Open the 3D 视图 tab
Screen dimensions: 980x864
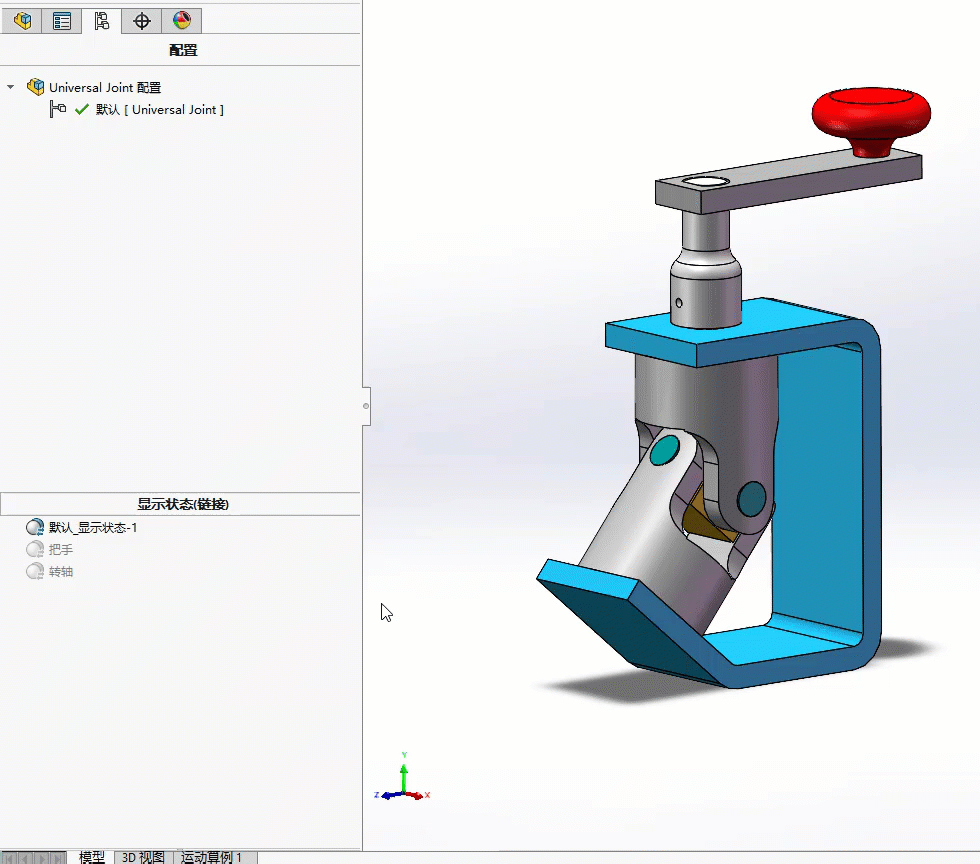click(143, 857)
